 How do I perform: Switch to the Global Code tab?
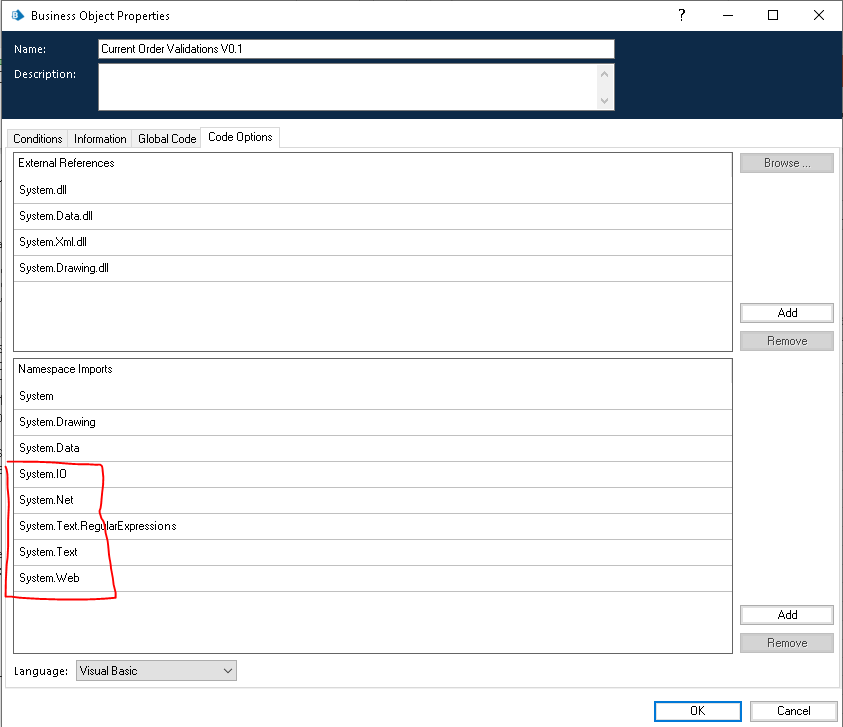click(167, 139)
